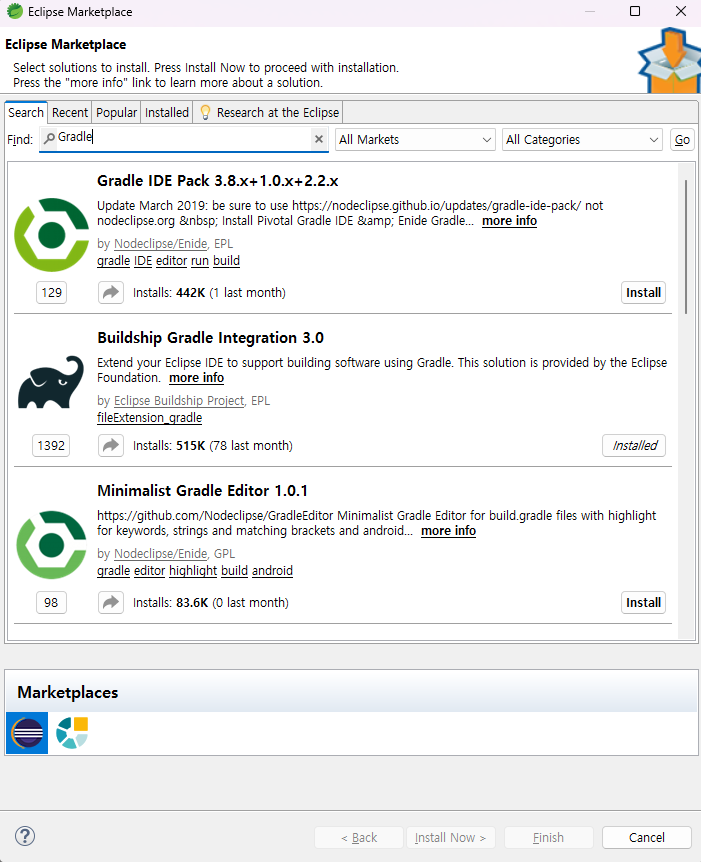Click the run tag link
This screenshot has width=701, height=862.
coord(200,261)
